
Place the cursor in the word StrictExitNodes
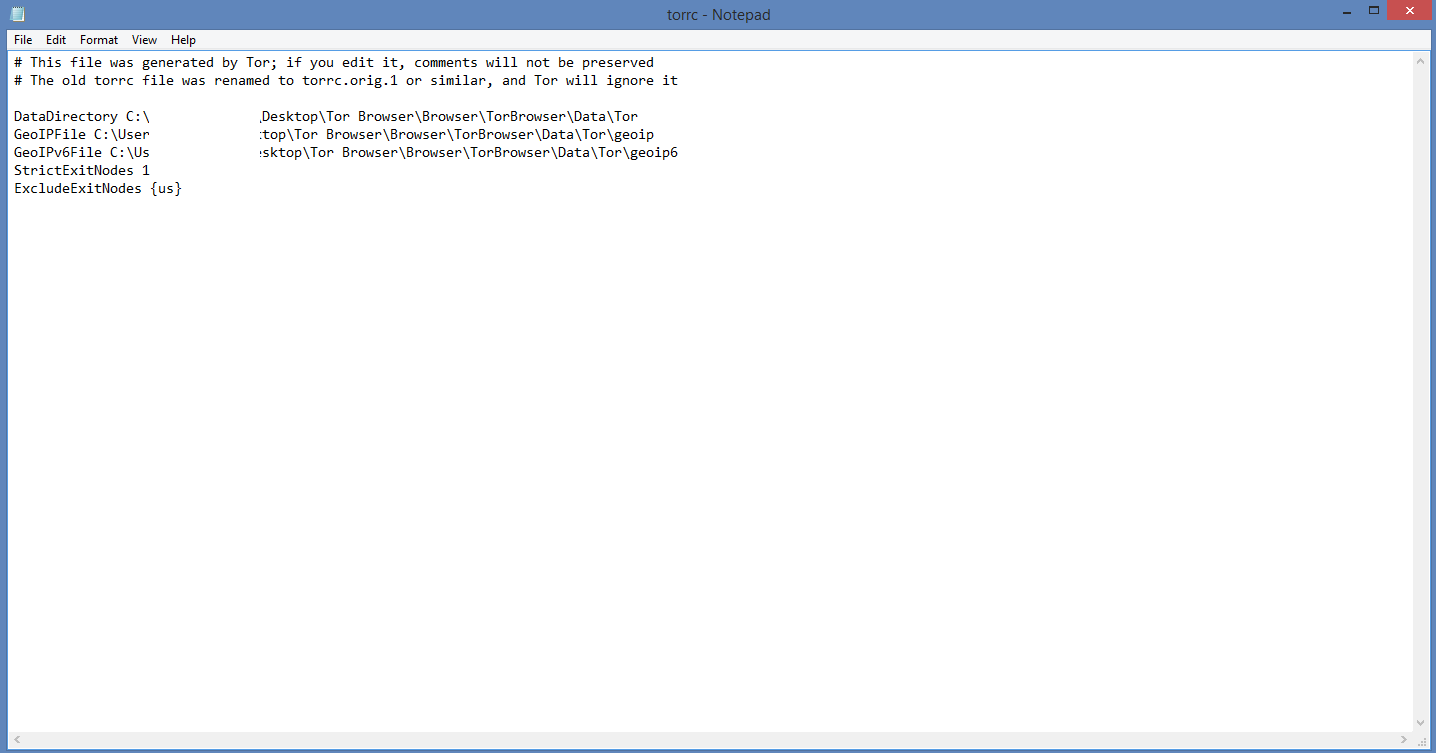coord(73,171)
